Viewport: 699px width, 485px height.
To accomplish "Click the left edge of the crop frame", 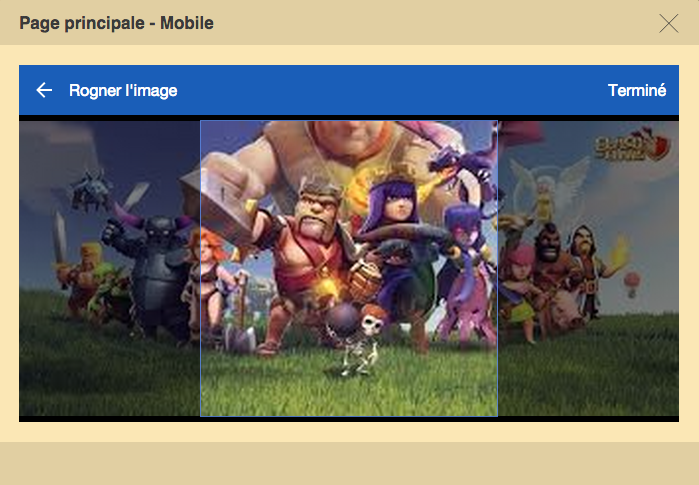I will pyautogui.click(x=200, y=268).
